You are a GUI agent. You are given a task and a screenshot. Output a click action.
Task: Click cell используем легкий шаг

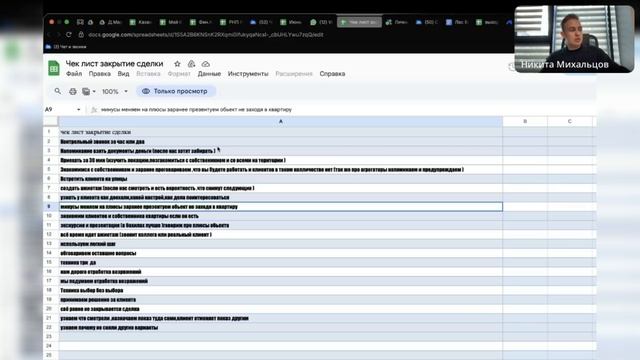(280, 244)
